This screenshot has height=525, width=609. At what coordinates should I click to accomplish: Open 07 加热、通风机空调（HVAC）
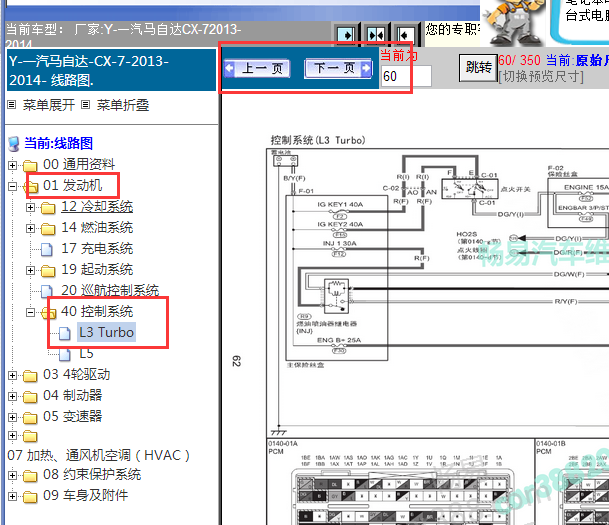(x=98, y=455)
